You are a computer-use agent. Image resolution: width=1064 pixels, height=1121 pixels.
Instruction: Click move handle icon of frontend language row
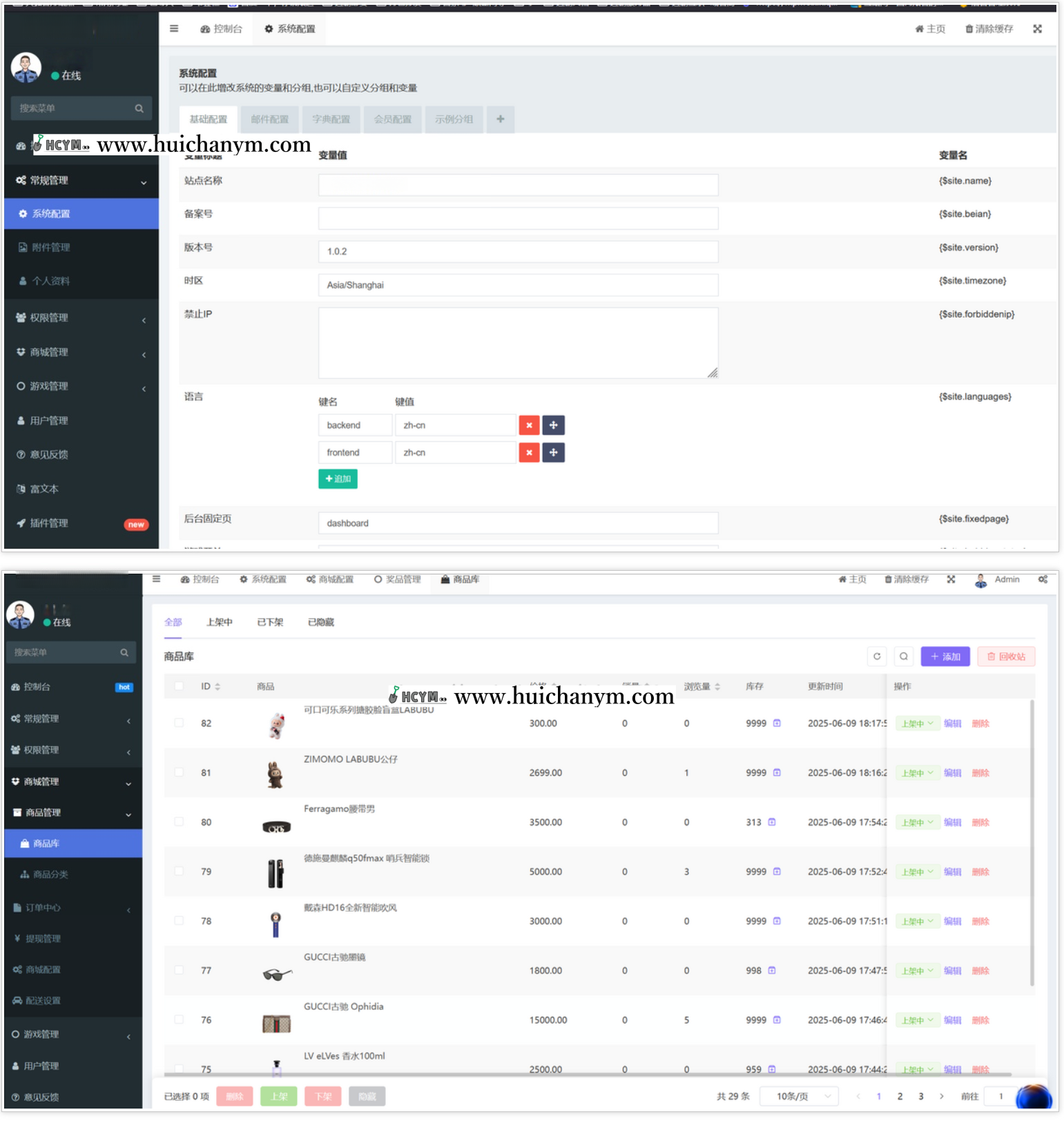click(553, 453)
